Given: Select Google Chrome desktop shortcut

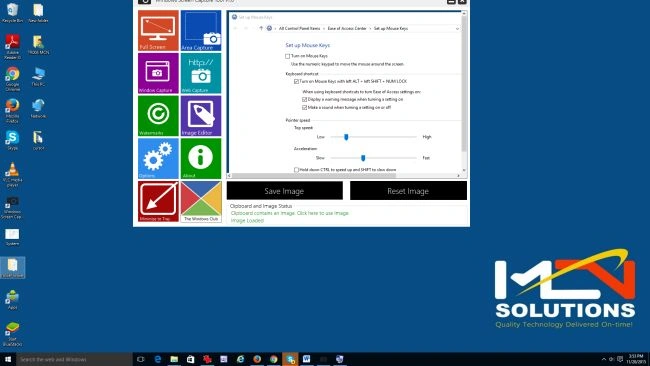Looking at the screenshot, I should [12, 79].
